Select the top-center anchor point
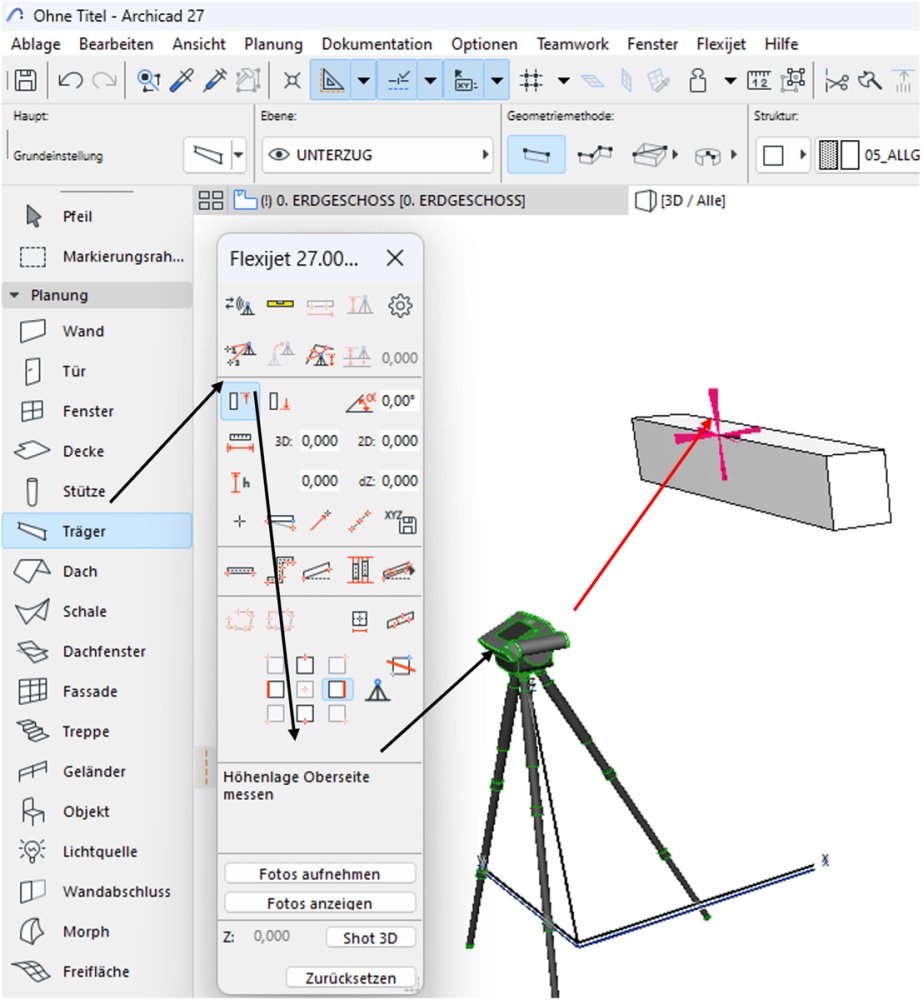Viewport: 923px width, 1000px height. [x=305, y=665]
